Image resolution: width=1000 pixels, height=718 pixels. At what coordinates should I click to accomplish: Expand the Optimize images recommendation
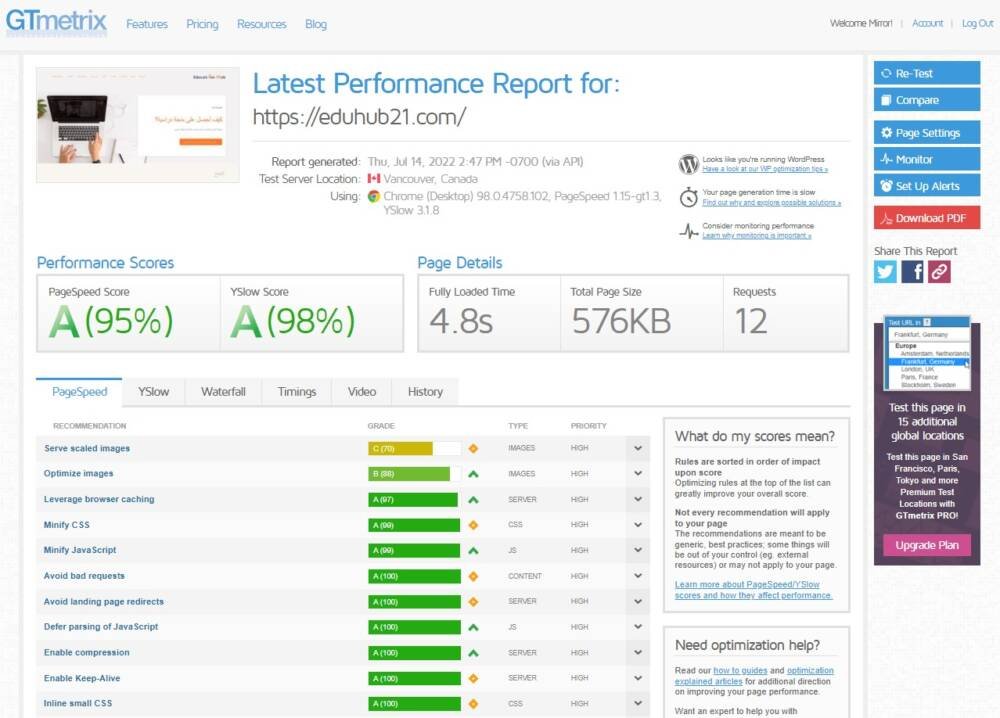(x=637, y=474)
